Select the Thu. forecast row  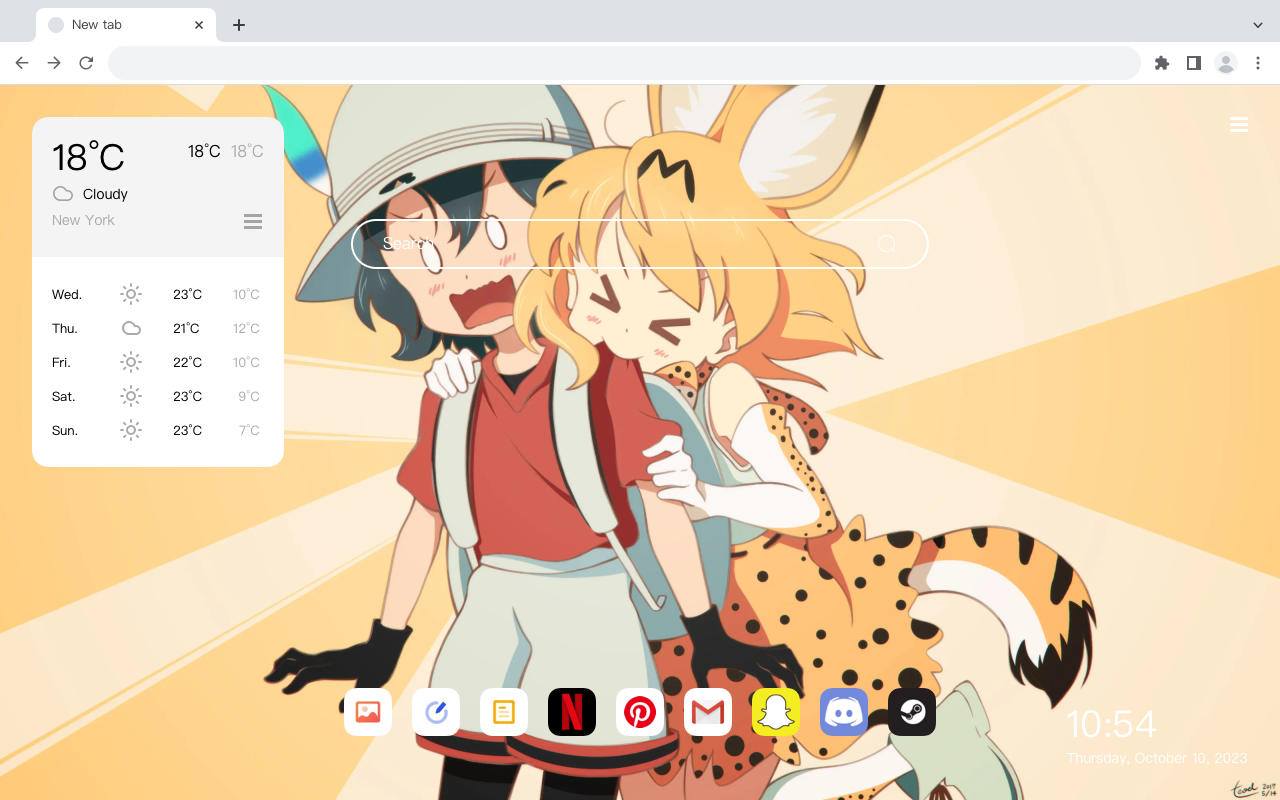point(158,328)
